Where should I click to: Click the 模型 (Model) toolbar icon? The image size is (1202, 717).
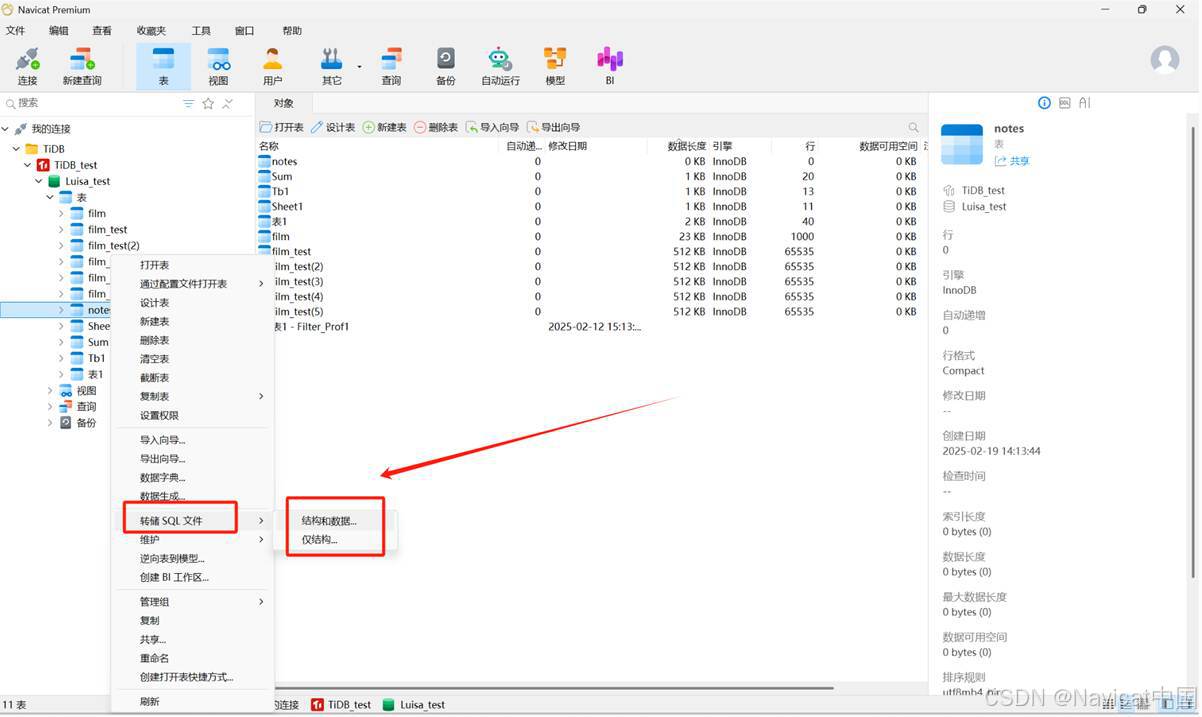[x=555, y=66]
